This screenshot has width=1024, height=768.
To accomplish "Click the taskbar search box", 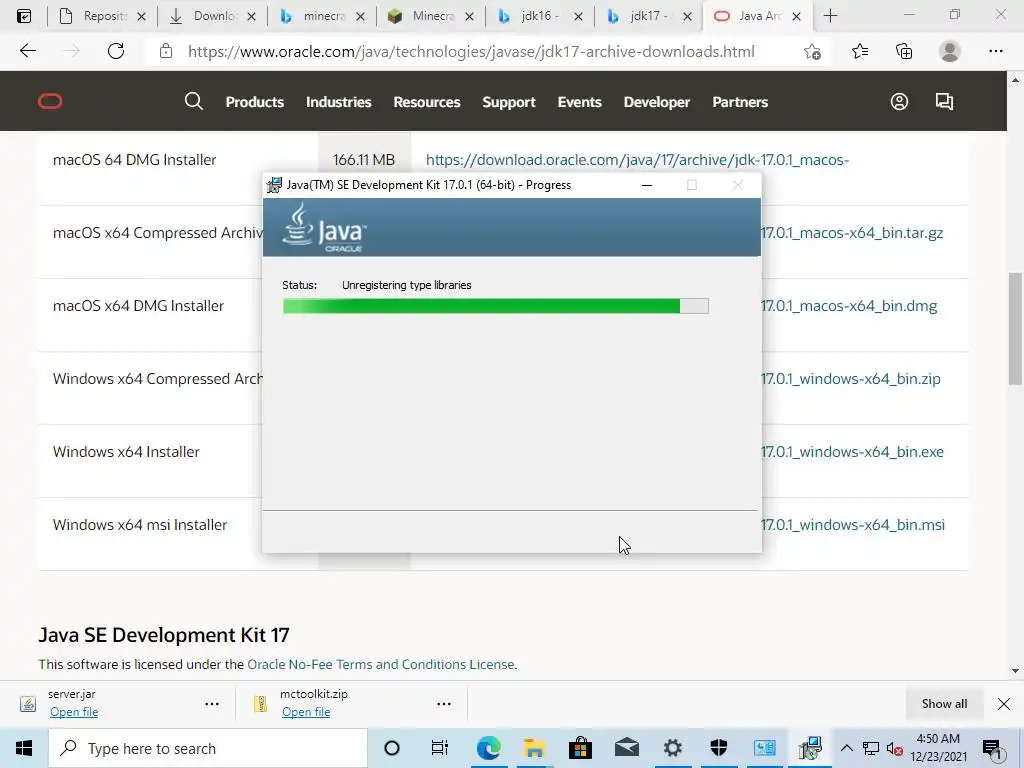I will point(208,748).
